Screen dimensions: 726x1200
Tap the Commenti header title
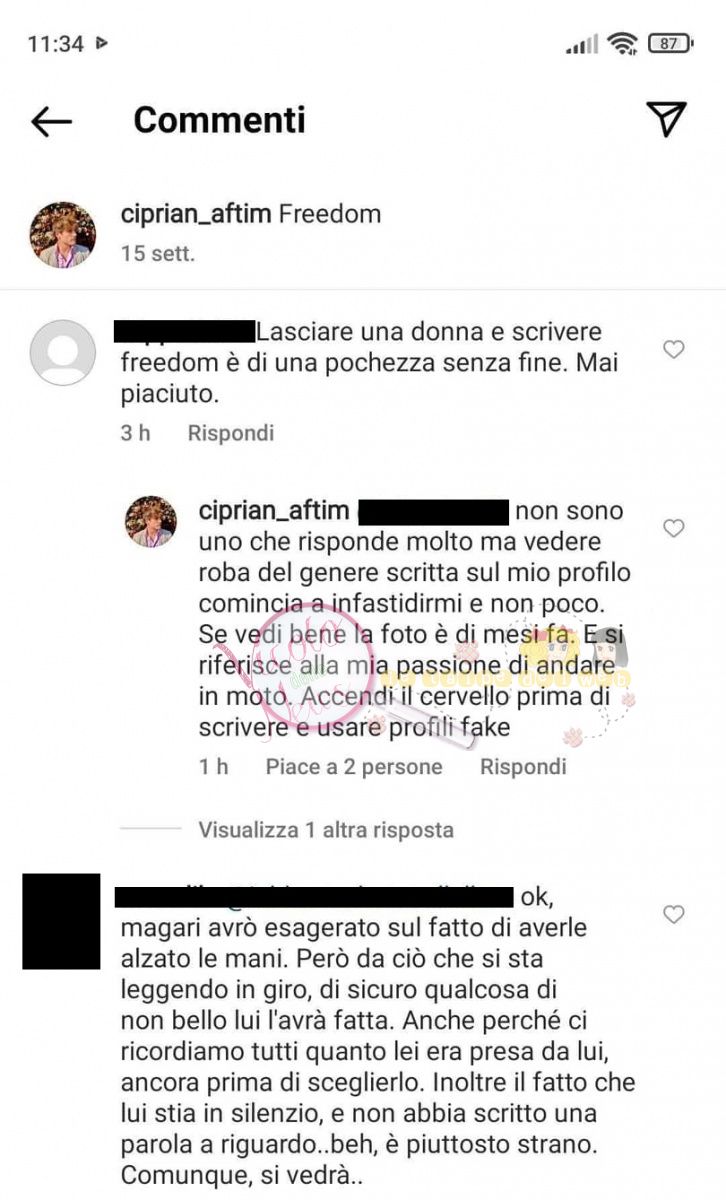tap(220, 120)
